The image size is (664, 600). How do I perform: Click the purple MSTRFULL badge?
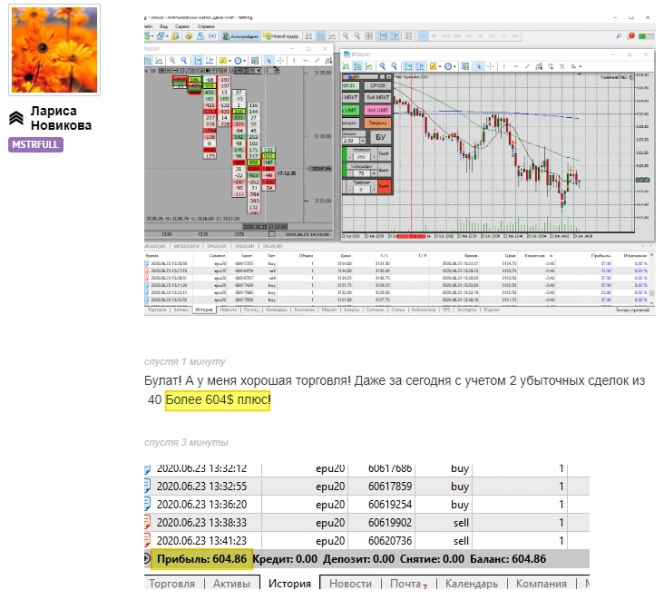[x=36, y=145]
